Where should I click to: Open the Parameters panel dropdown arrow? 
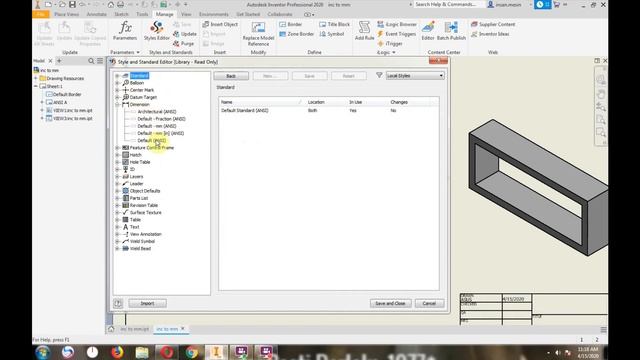[138, 52]
